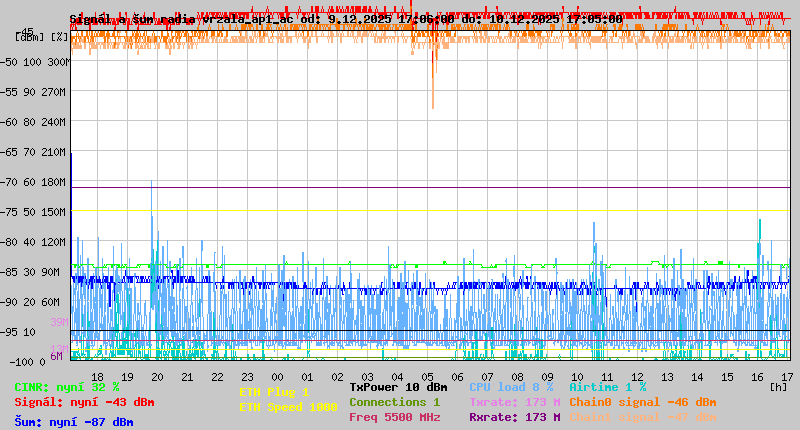Click the 'ETH Plug 1' legend label
The image size is (800, 430).
(x=274, y=392)
